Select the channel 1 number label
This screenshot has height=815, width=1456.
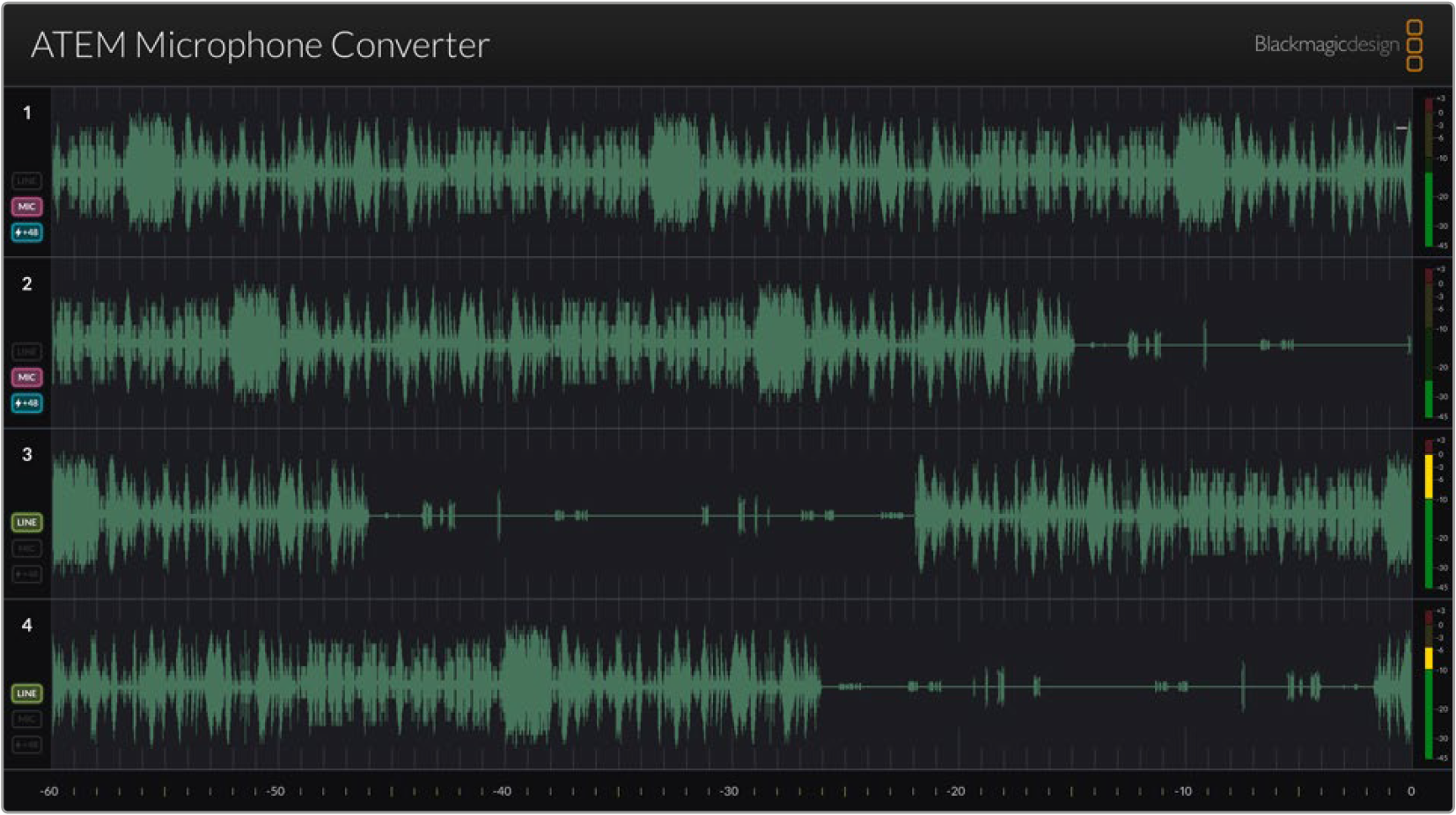(27, 113)
